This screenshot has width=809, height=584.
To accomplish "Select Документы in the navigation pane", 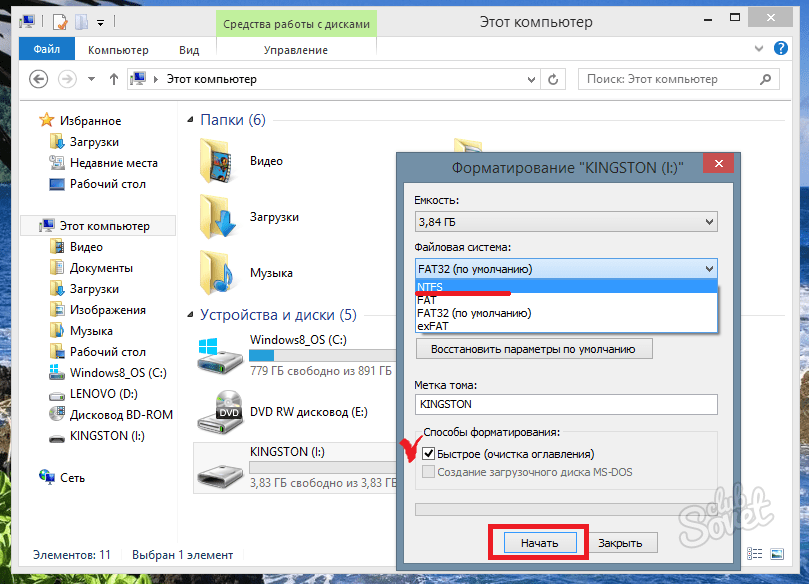I will [100, 268].
